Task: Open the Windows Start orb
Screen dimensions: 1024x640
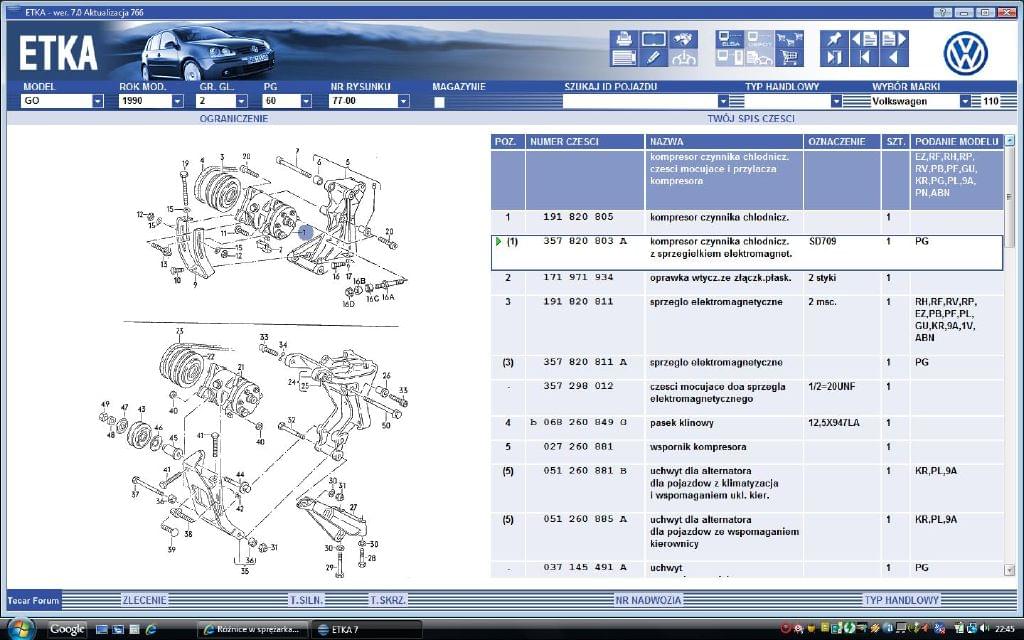Action: [20, 628]
